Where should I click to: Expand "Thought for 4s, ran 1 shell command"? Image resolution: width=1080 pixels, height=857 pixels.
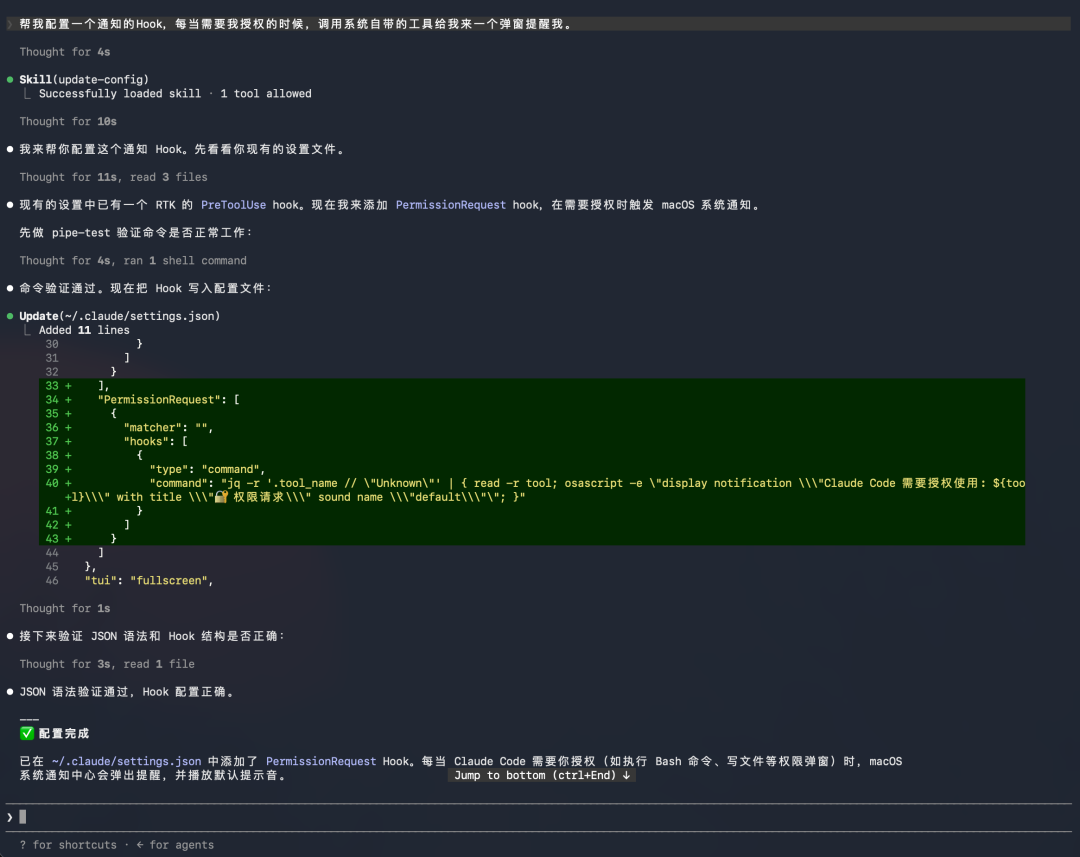point(133,260)
